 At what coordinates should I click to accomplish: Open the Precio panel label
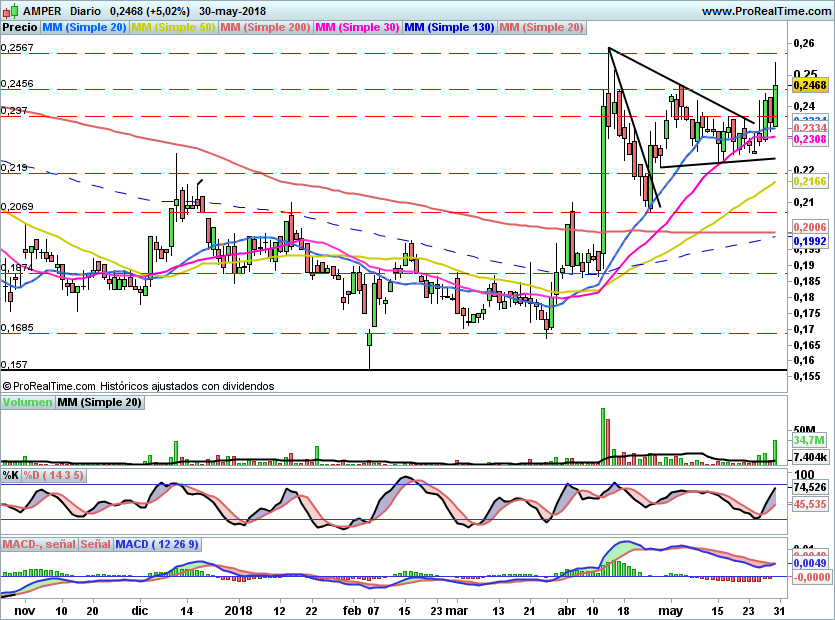click(19, 27)
